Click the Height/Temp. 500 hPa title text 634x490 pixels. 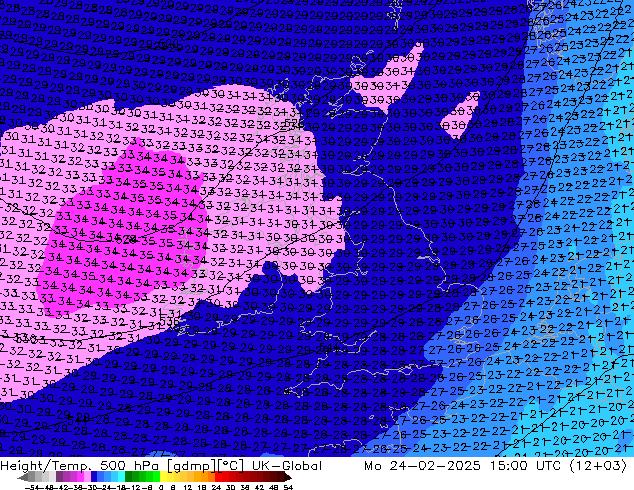[80, 466]
